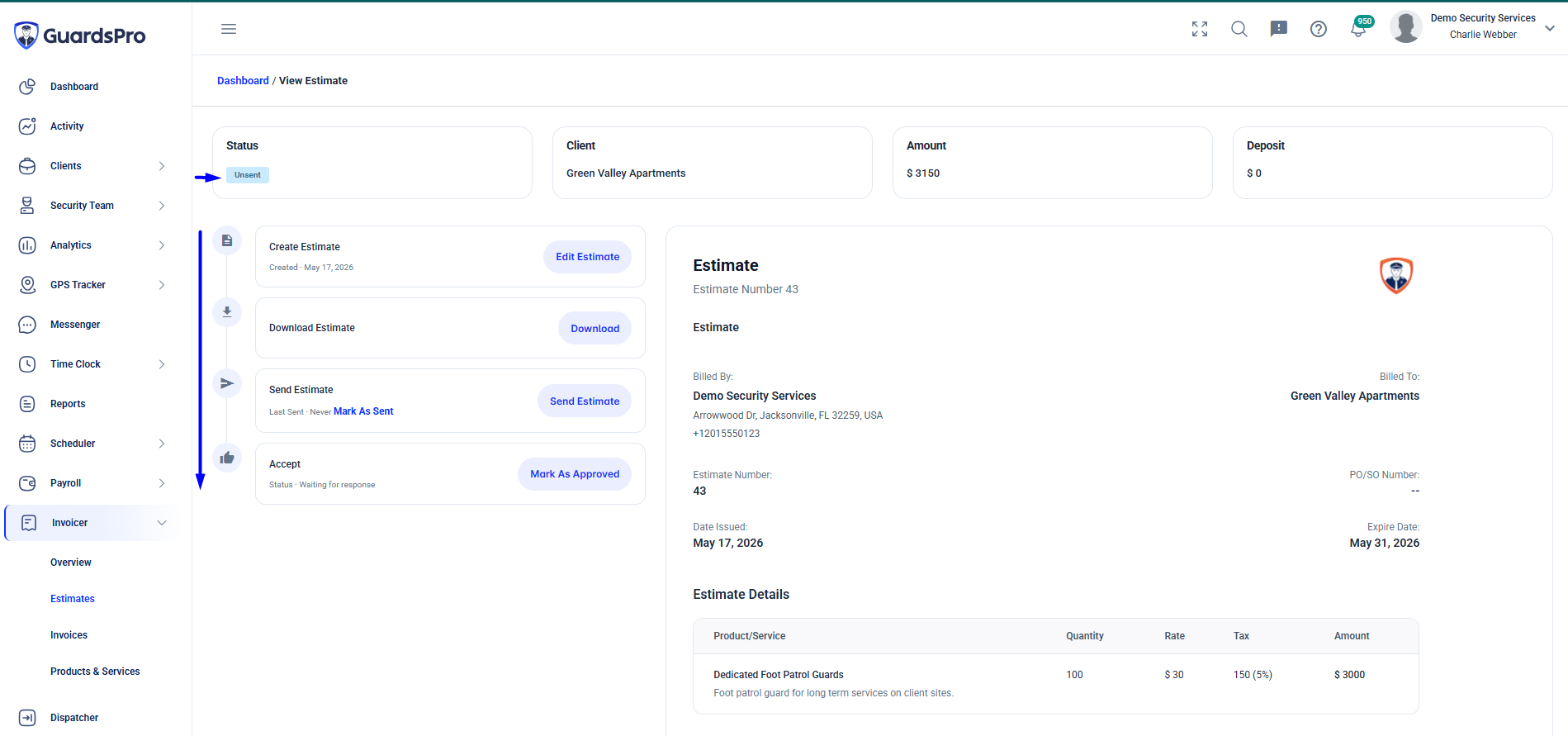Click the Security Team guard icon

click(27, 206)
